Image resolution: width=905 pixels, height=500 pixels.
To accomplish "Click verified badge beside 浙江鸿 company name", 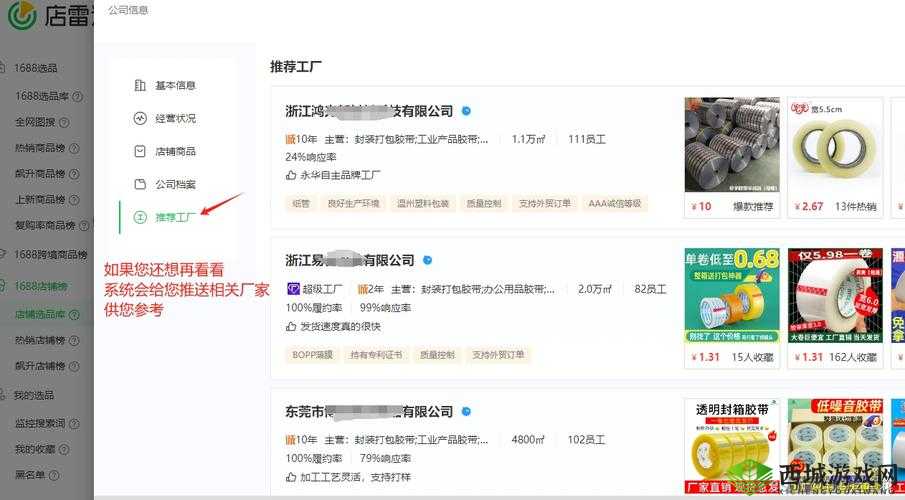I will pos(466,111).
